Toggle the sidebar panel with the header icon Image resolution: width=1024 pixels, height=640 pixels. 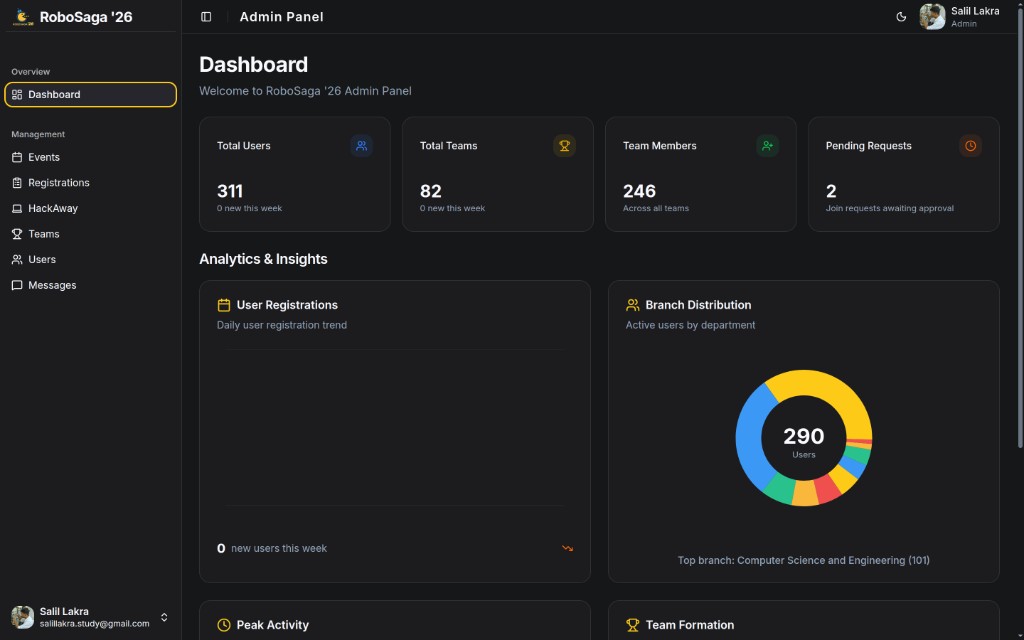206,17
